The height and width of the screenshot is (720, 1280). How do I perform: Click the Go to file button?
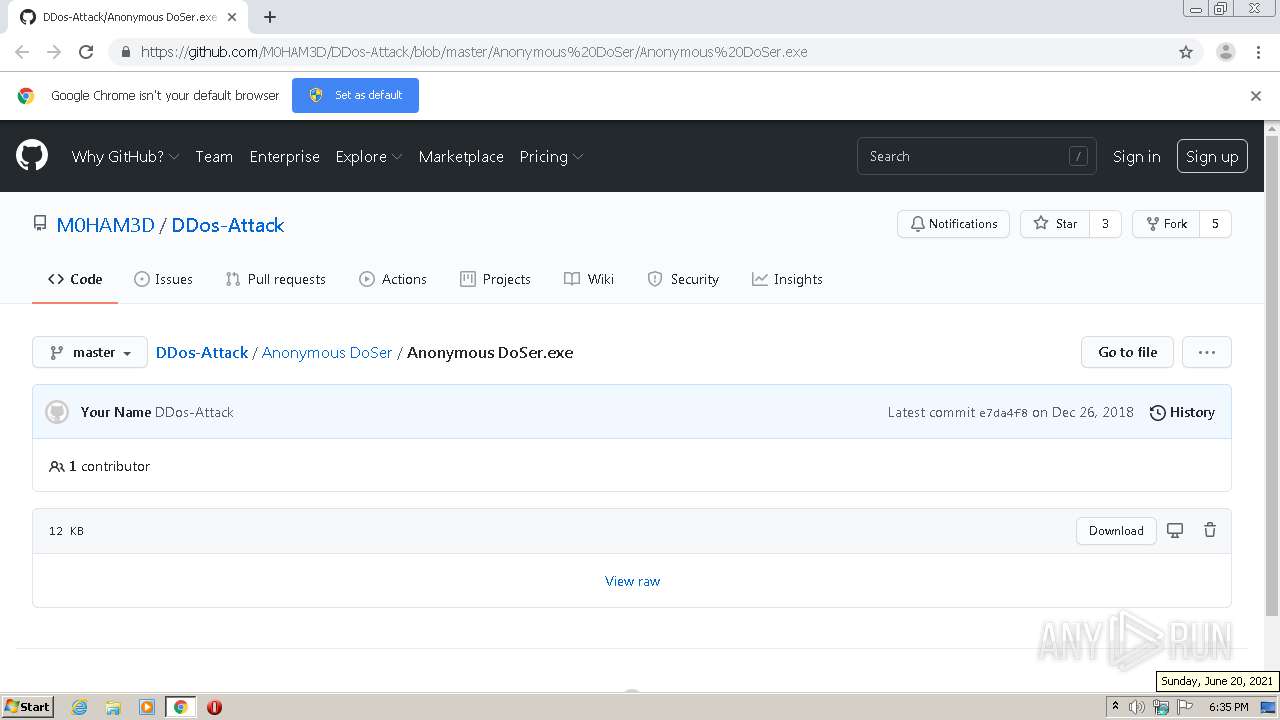pos(1127,352)
